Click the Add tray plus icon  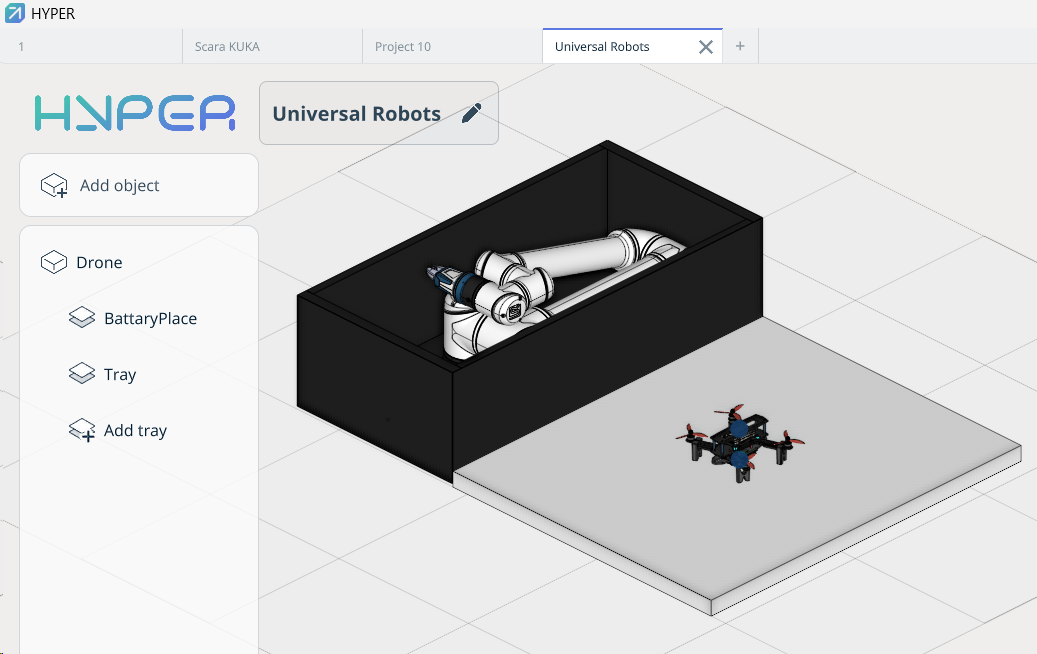point(82,431)
